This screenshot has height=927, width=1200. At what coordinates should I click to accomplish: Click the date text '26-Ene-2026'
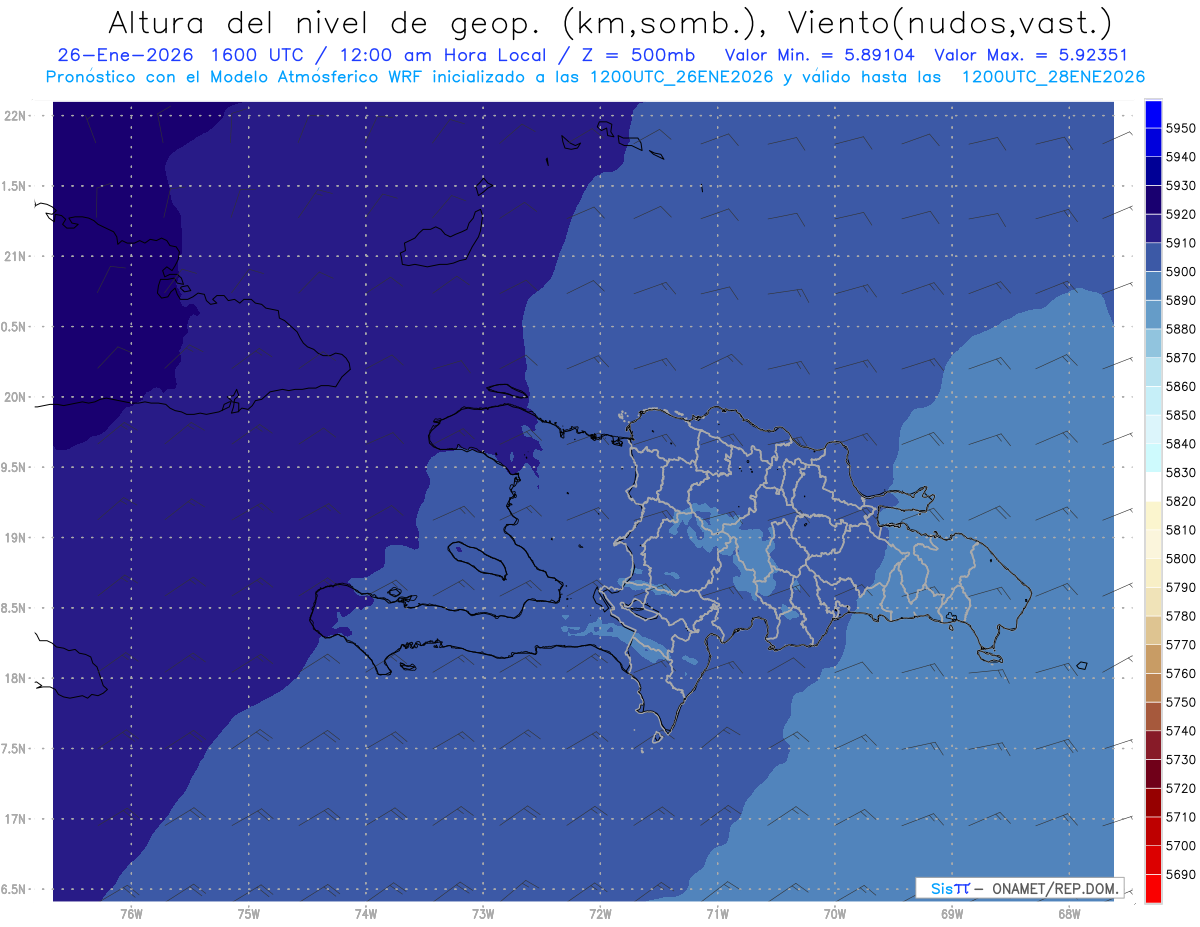[125, 56]
